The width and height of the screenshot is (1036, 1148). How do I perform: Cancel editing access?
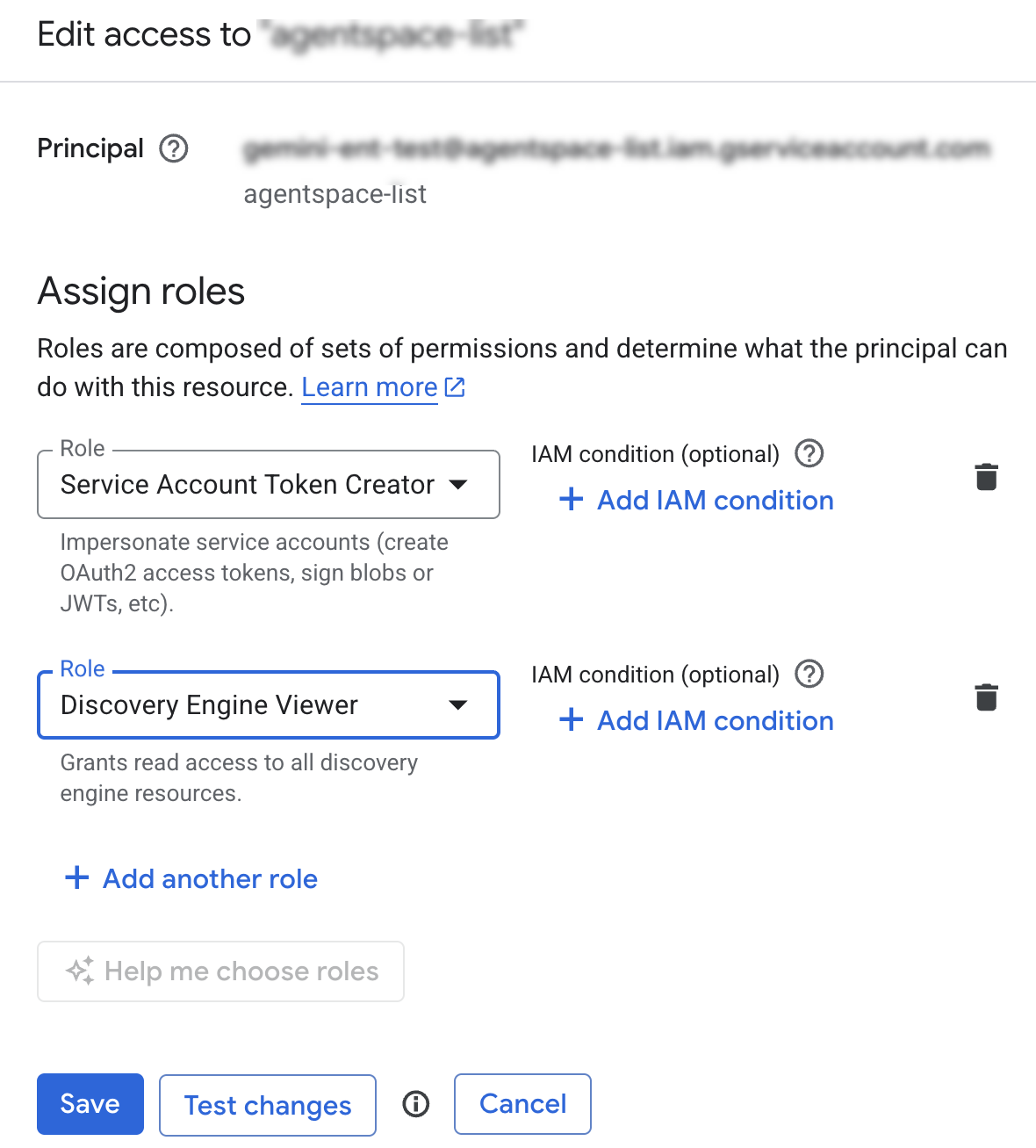[x=522, y=1104]
